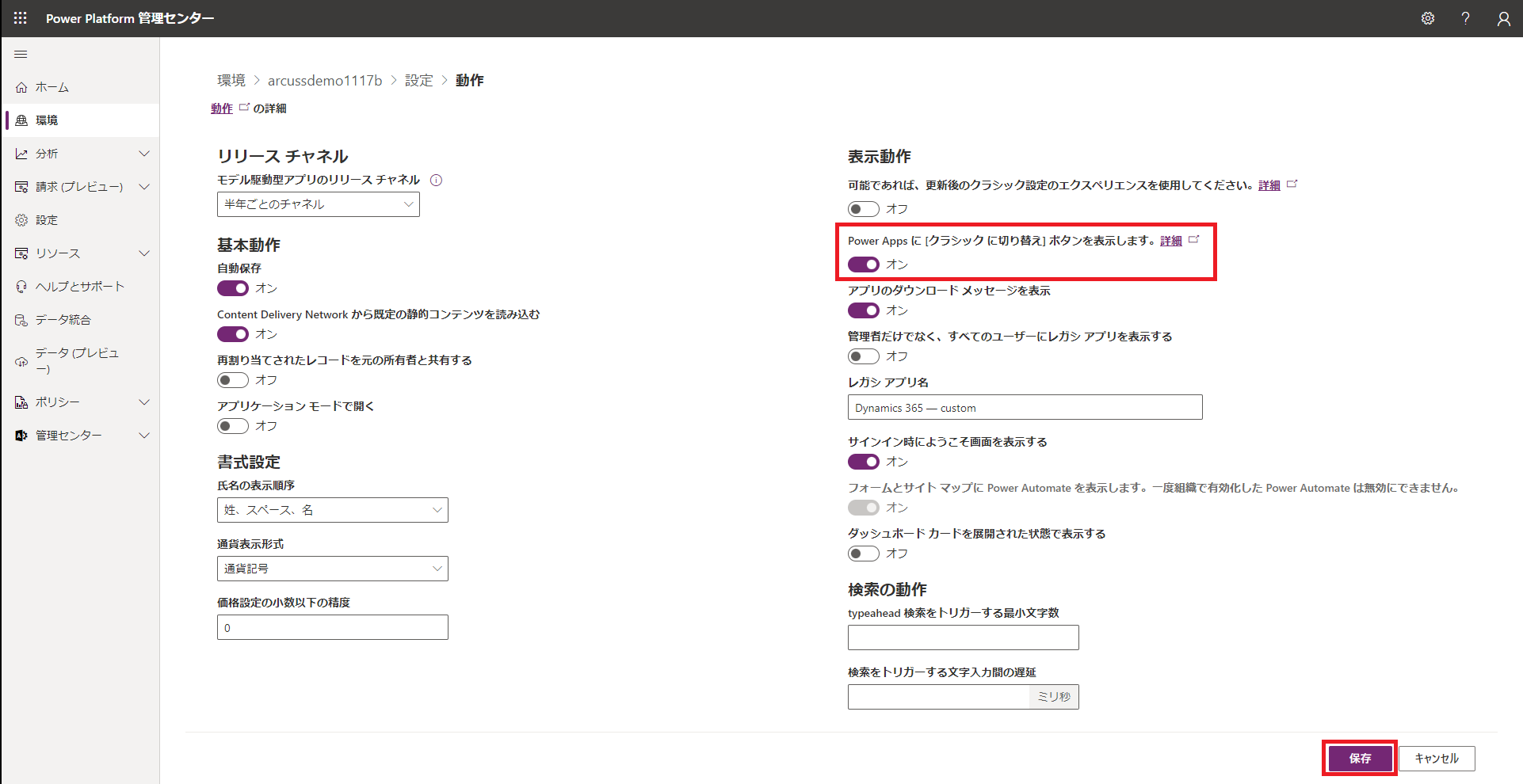This screenshot has width=1523, height=784.
Task: Expand the ポリシー chevron
Action: point(144,402)
